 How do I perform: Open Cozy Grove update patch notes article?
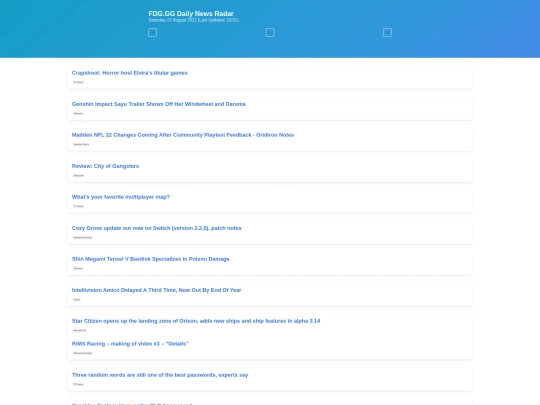click(x=157, y=228)
